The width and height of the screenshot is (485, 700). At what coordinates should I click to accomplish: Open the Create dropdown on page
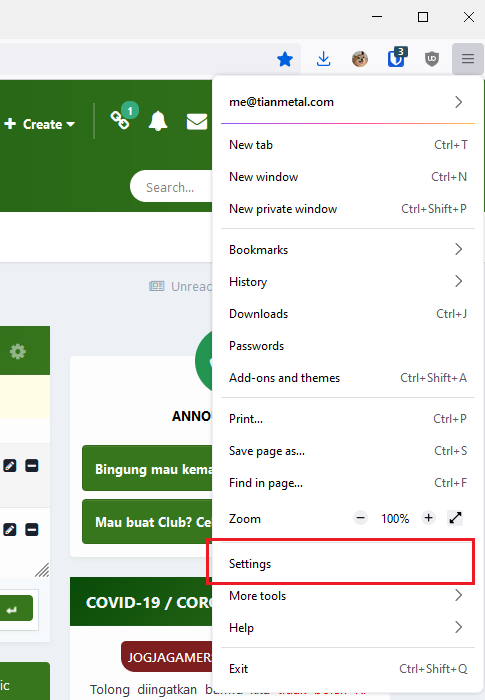[40, 124]
